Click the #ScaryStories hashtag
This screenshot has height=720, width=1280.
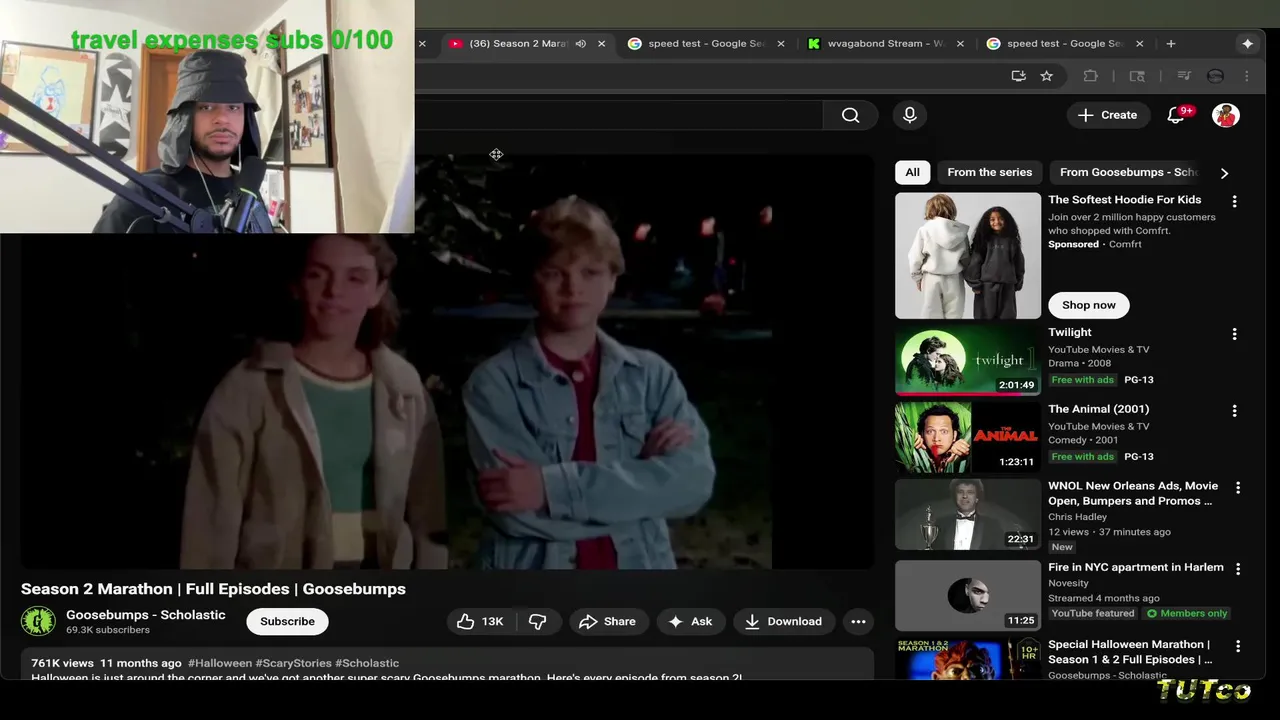[293, 663]
